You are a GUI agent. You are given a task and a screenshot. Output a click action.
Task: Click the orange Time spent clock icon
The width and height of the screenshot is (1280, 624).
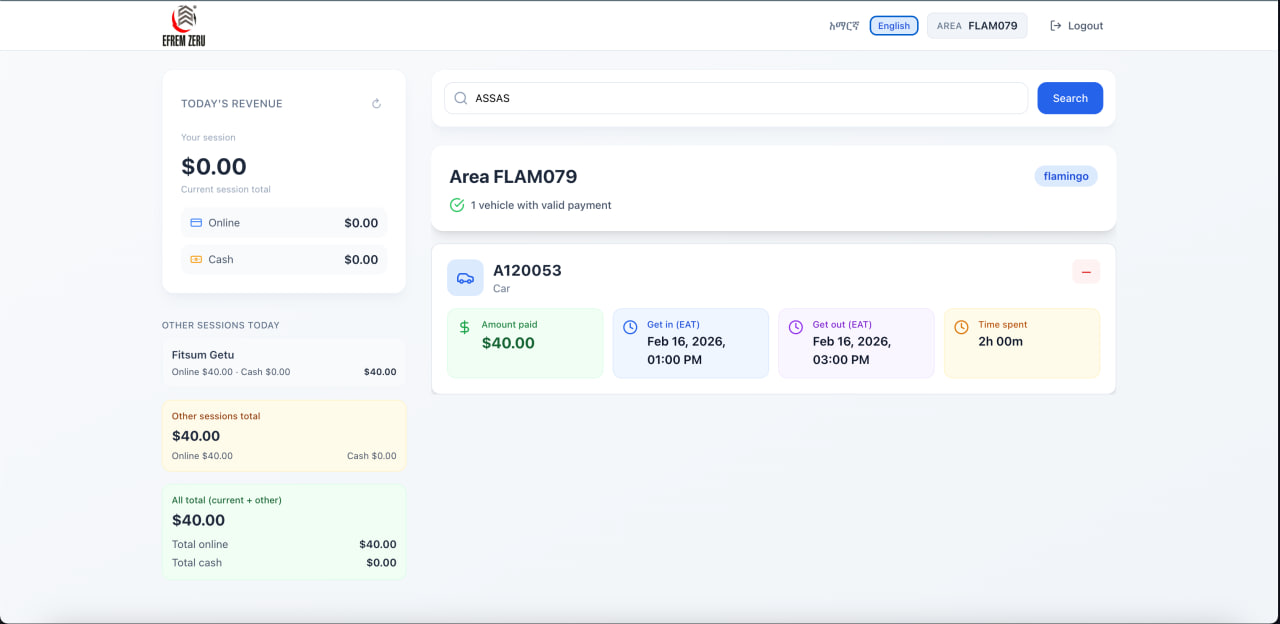point(961,327)
